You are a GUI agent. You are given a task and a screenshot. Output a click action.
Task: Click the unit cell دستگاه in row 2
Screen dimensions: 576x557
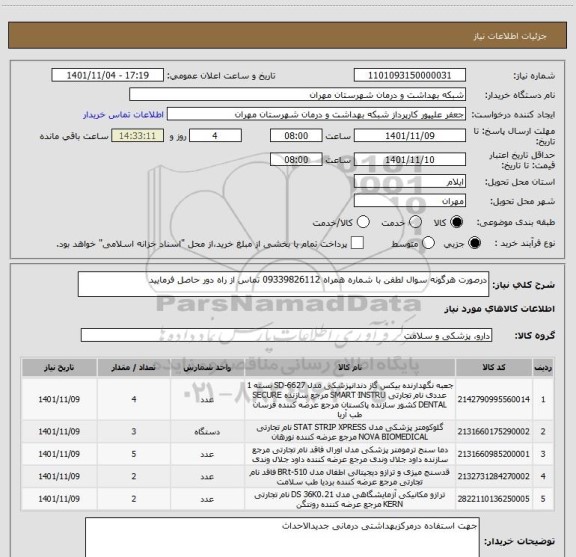click(207, 432)
